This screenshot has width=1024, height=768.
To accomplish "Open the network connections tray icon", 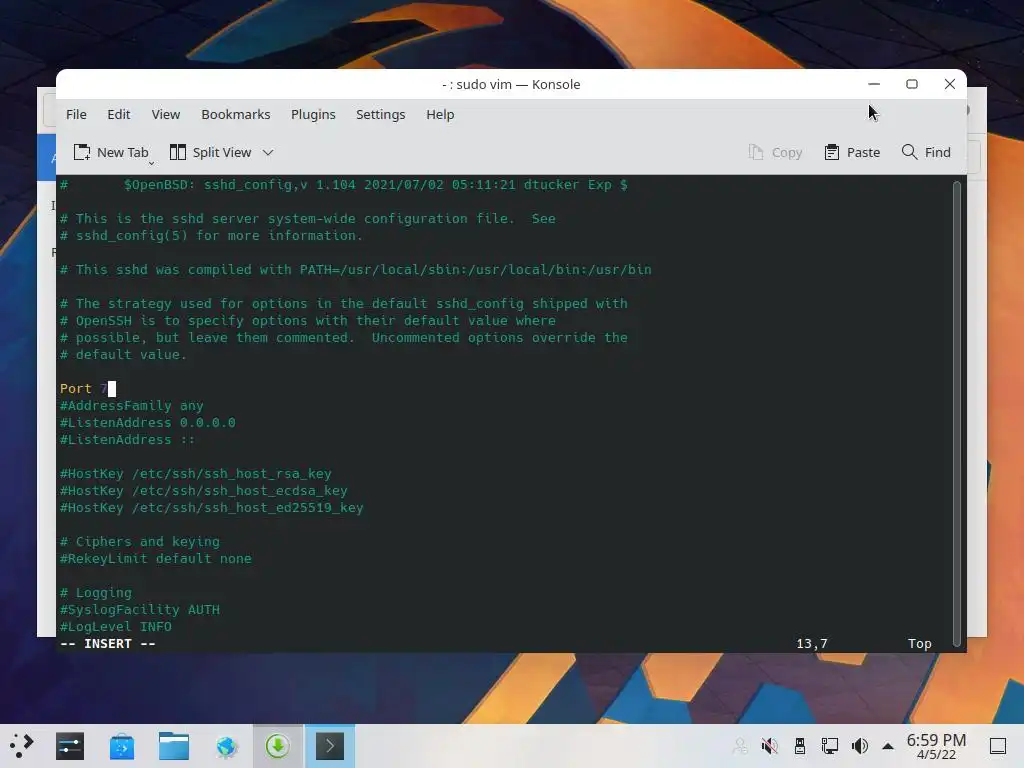I will click(x=829, y=746).
